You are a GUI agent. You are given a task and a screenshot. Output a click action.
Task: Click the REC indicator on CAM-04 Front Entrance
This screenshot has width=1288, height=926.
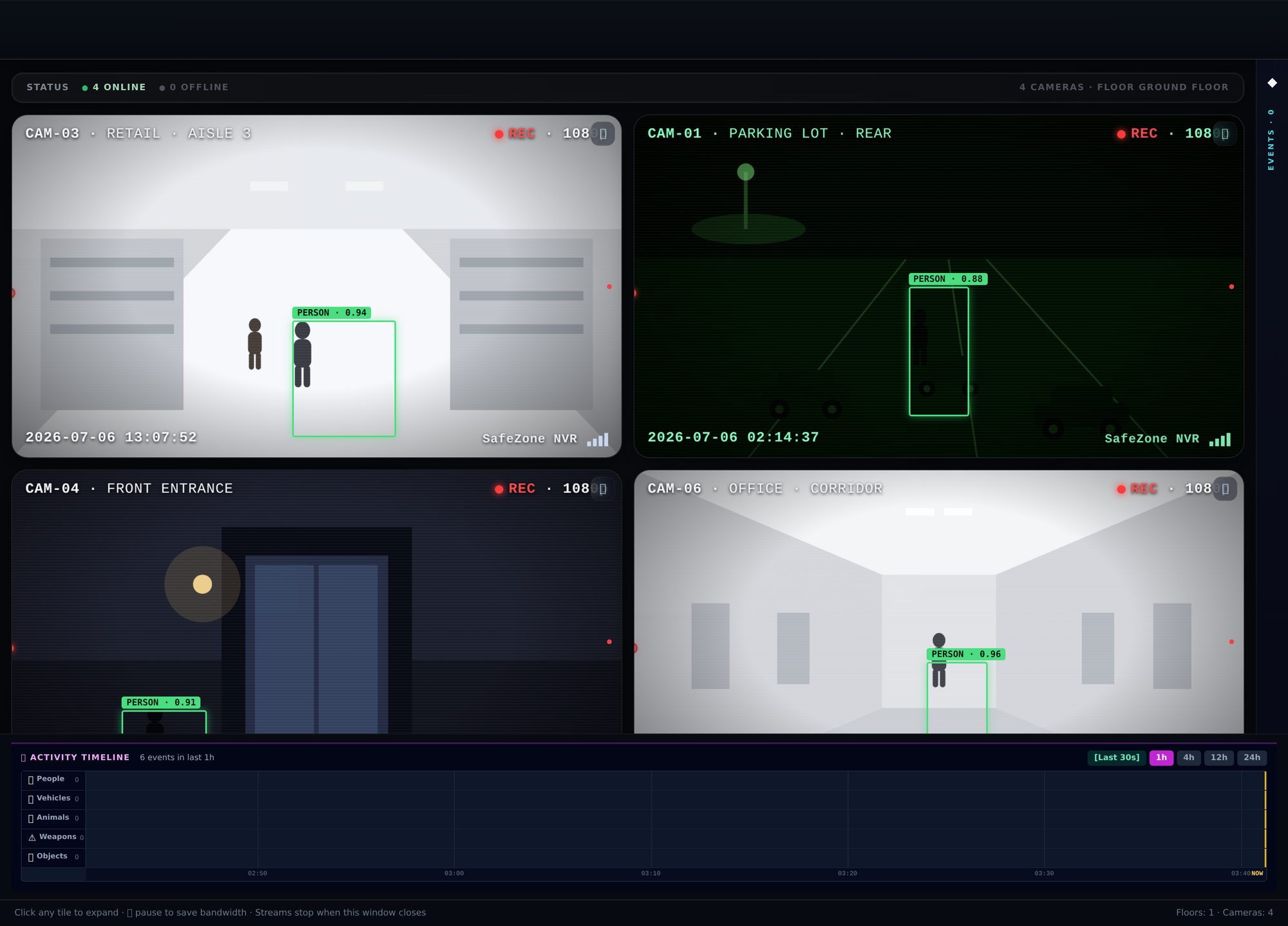[x=515, y=489]
